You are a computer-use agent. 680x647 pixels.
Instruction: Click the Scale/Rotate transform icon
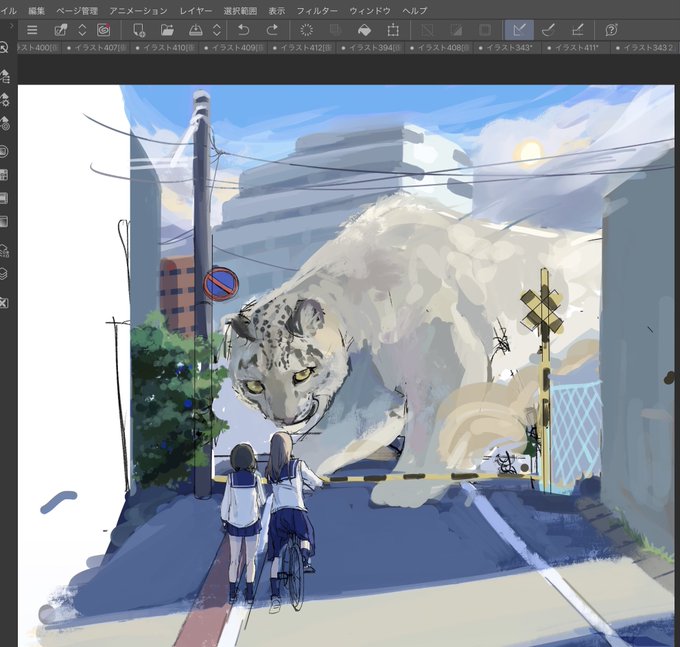[x=393, y=30]
